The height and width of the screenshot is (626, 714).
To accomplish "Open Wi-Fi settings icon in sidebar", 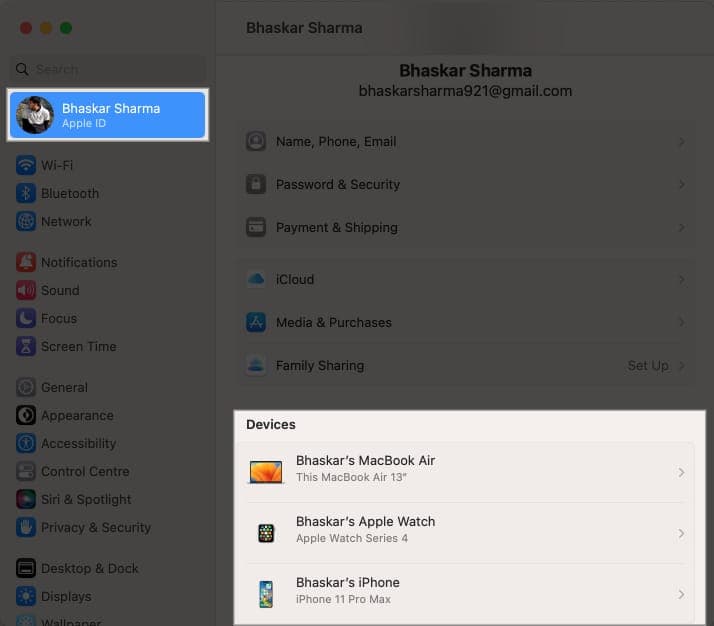I will click(26, 165).
